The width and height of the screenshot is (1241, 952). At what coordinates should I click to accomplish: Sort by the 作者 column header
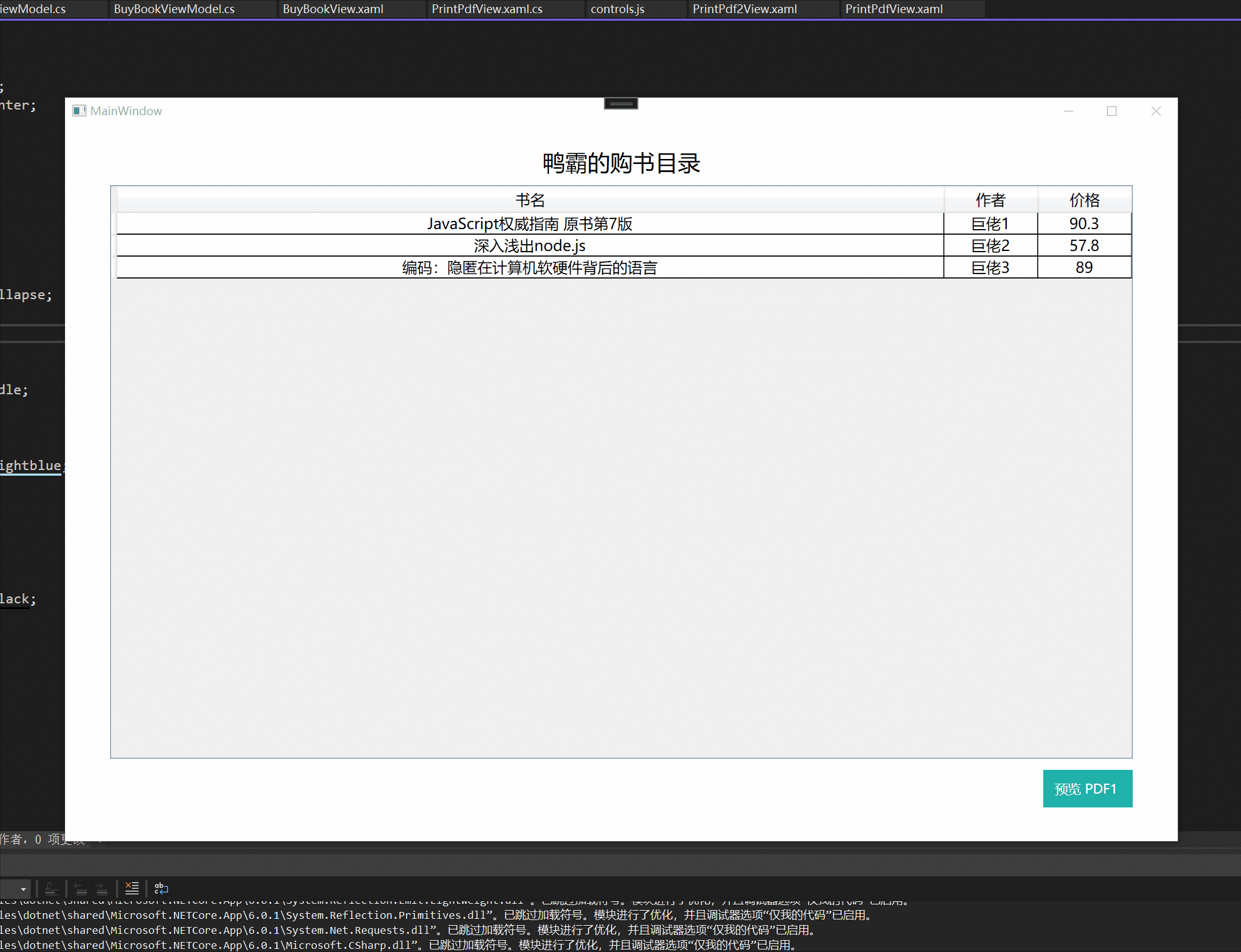(x=991, y=200)
